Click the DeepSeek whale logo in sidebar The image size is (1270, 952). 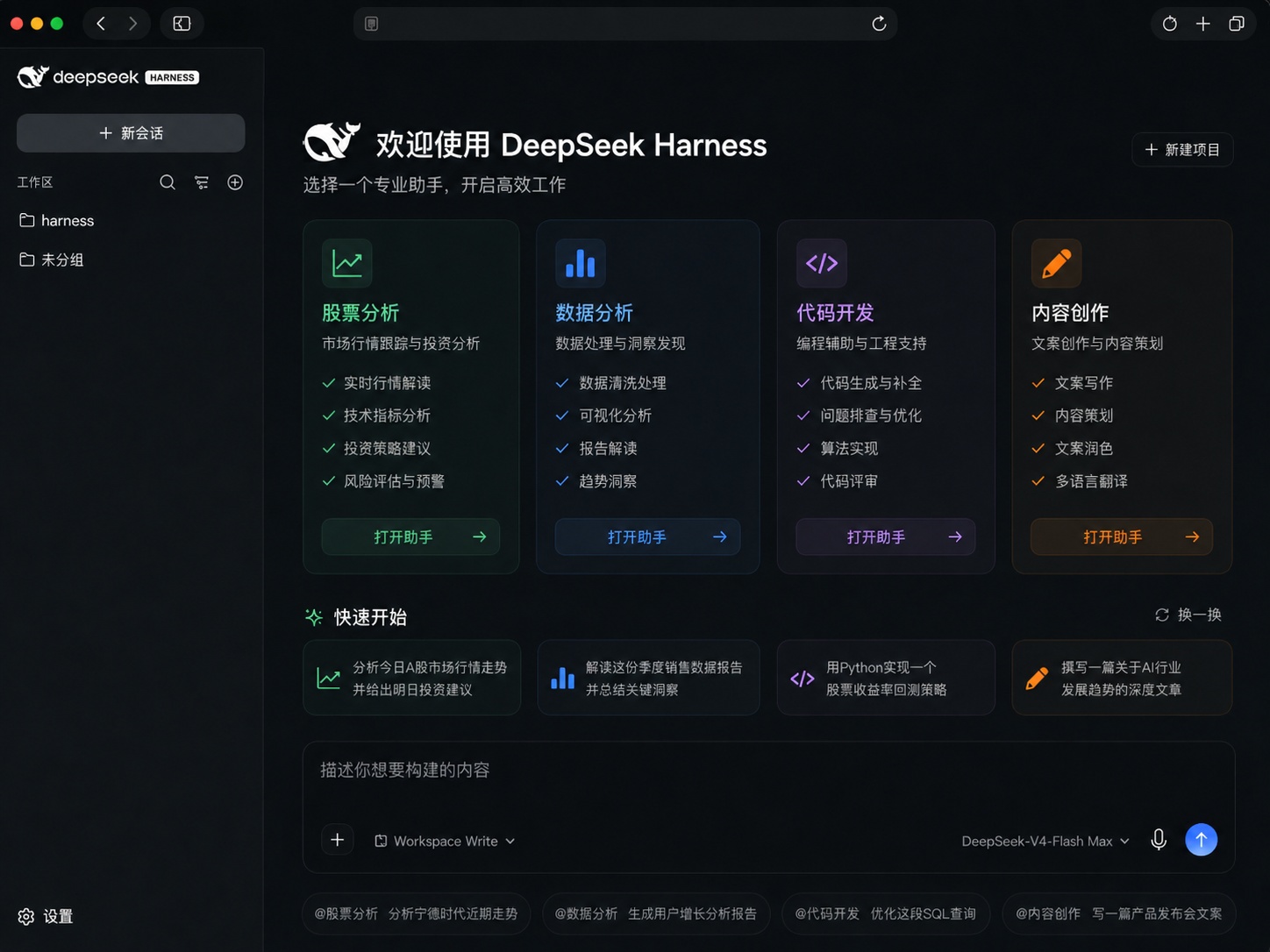point(32,77)
